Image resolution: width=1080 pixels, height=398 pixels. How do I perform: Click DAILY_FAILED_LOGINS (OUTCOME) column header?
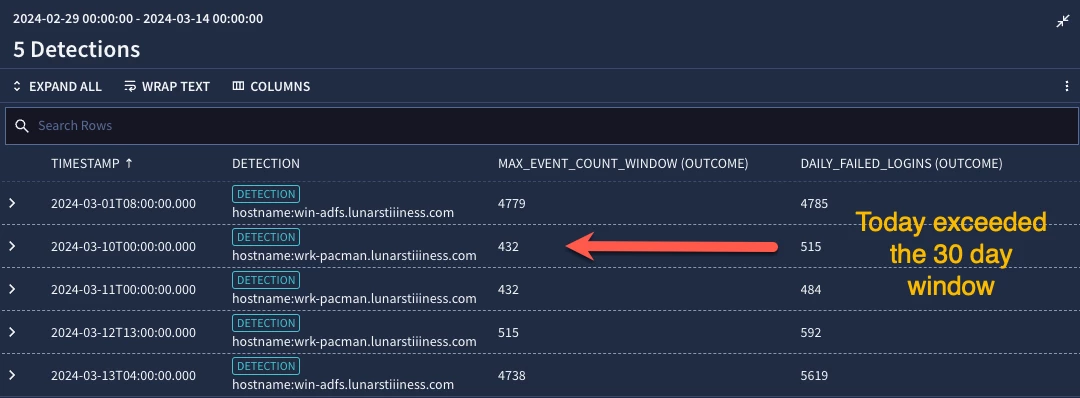tap(901, 164)
